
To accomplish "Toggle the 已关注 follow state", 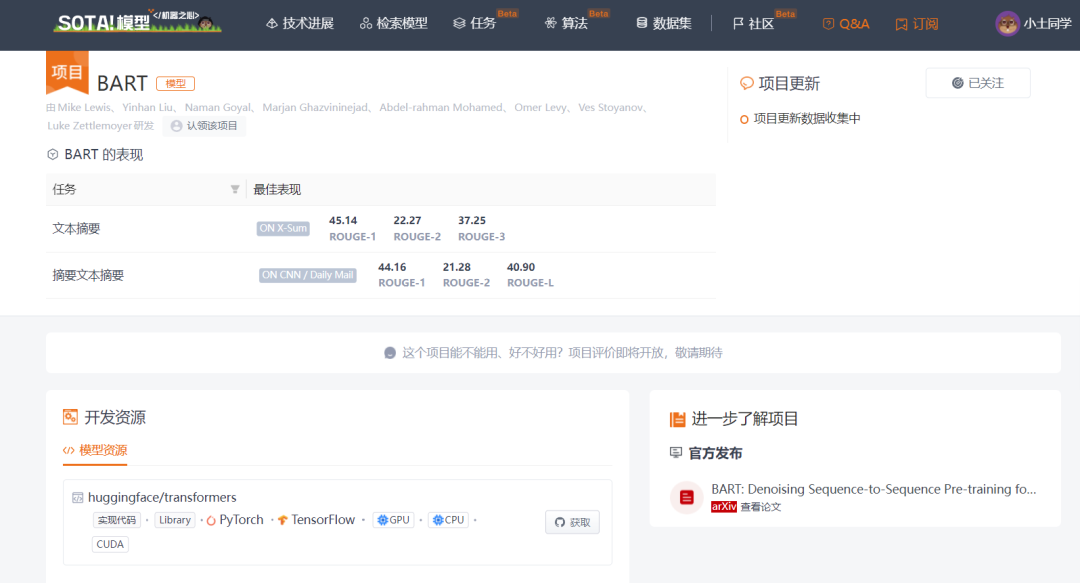I will [977, 83].
